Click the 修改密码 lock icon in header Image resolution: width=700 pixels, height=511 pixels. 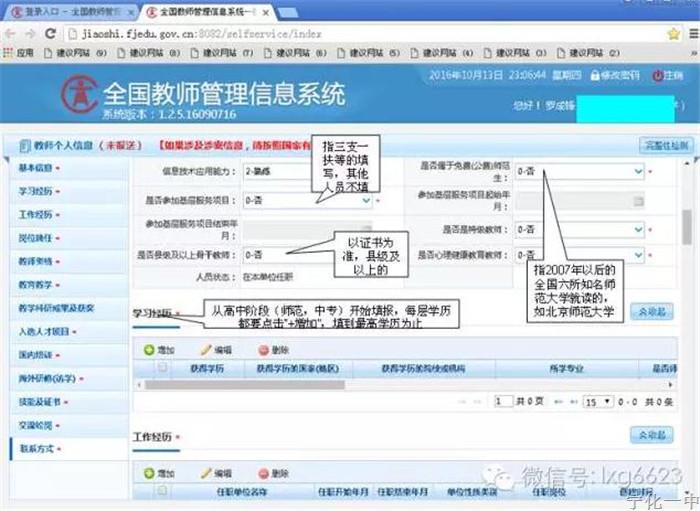pos(595,75)
